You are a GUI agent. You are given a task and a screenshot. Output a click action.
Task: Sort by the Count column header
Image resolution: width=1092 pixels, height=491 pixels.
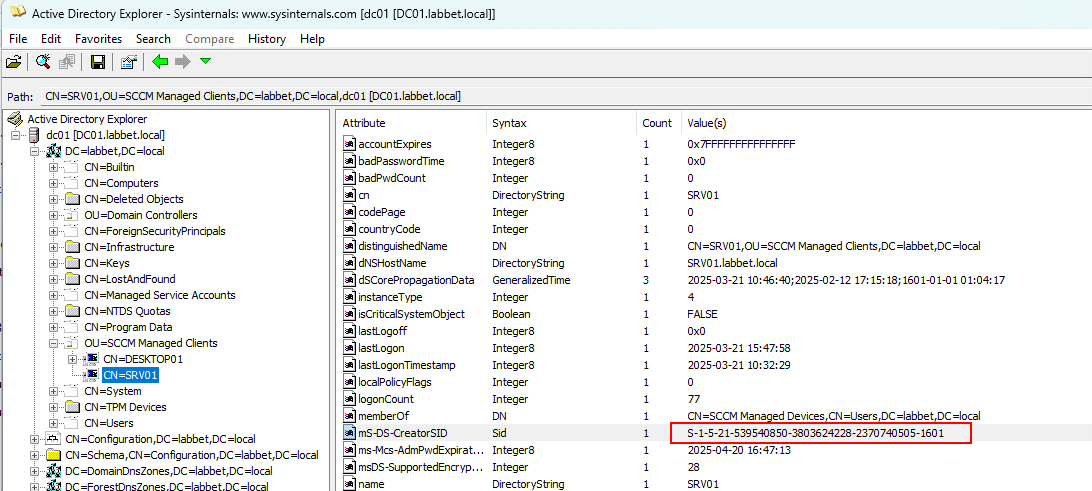pos(657,123)
